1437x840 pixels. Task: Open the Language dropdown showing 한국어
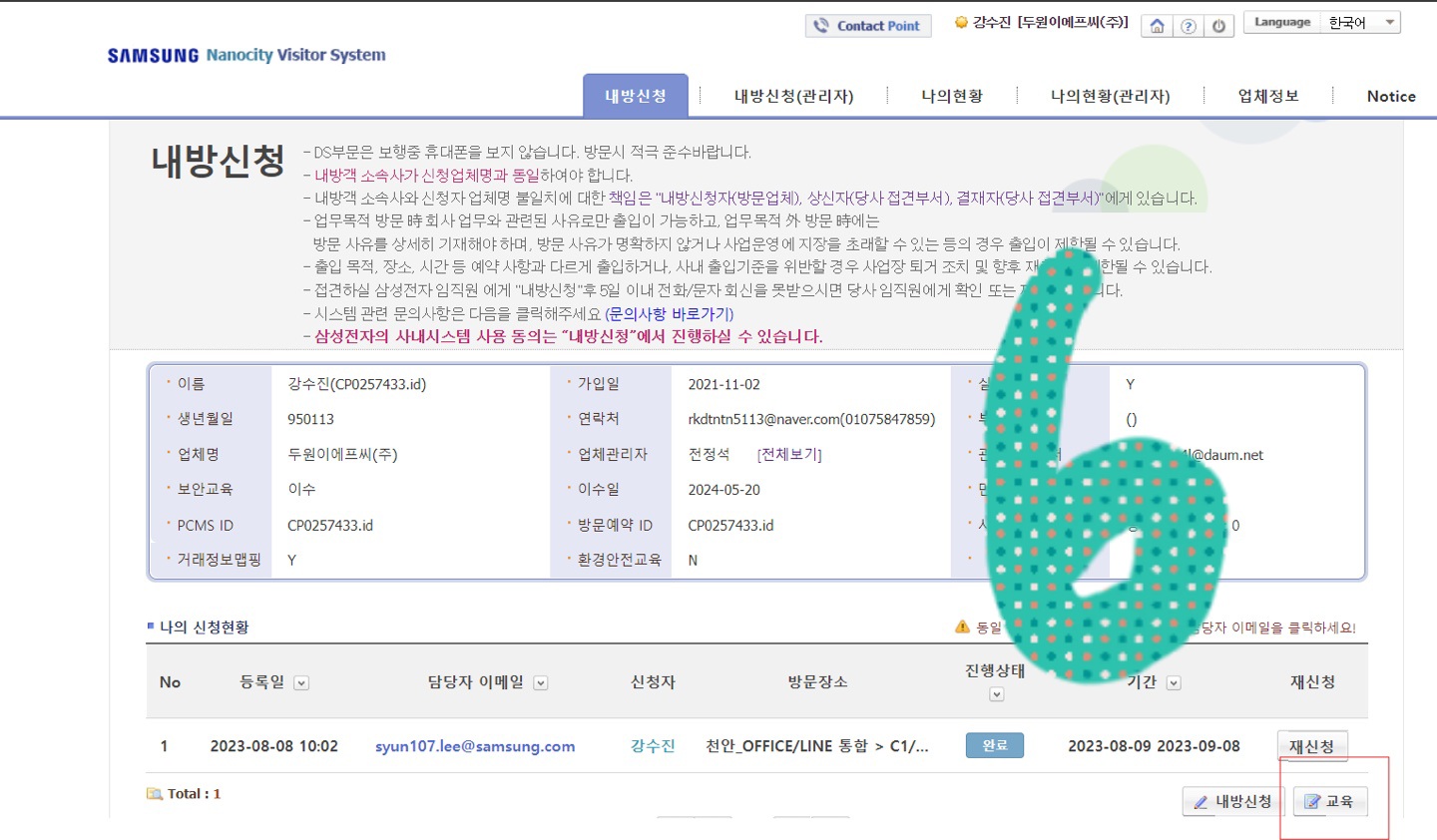click(1361, 22)
